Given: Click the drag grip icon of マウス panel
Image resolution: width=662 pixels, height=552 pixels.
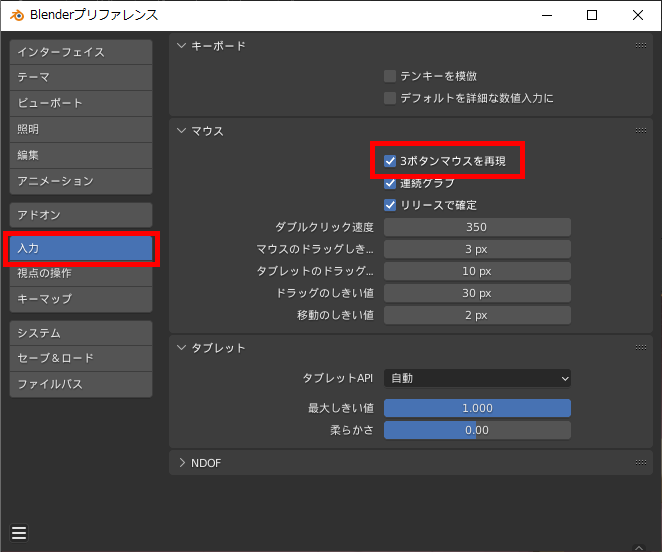Looking at the screenshot, I should (640, 131).
